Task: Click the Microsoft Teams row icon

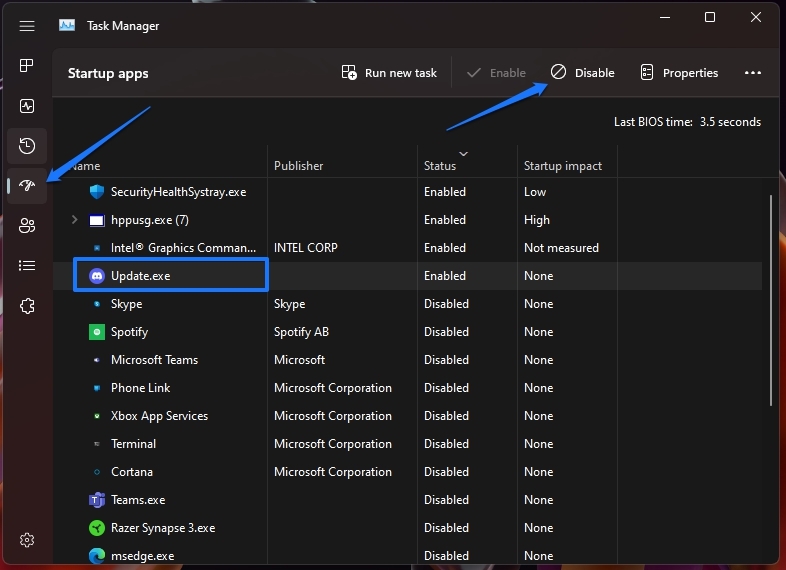Action: pos(97,360)
